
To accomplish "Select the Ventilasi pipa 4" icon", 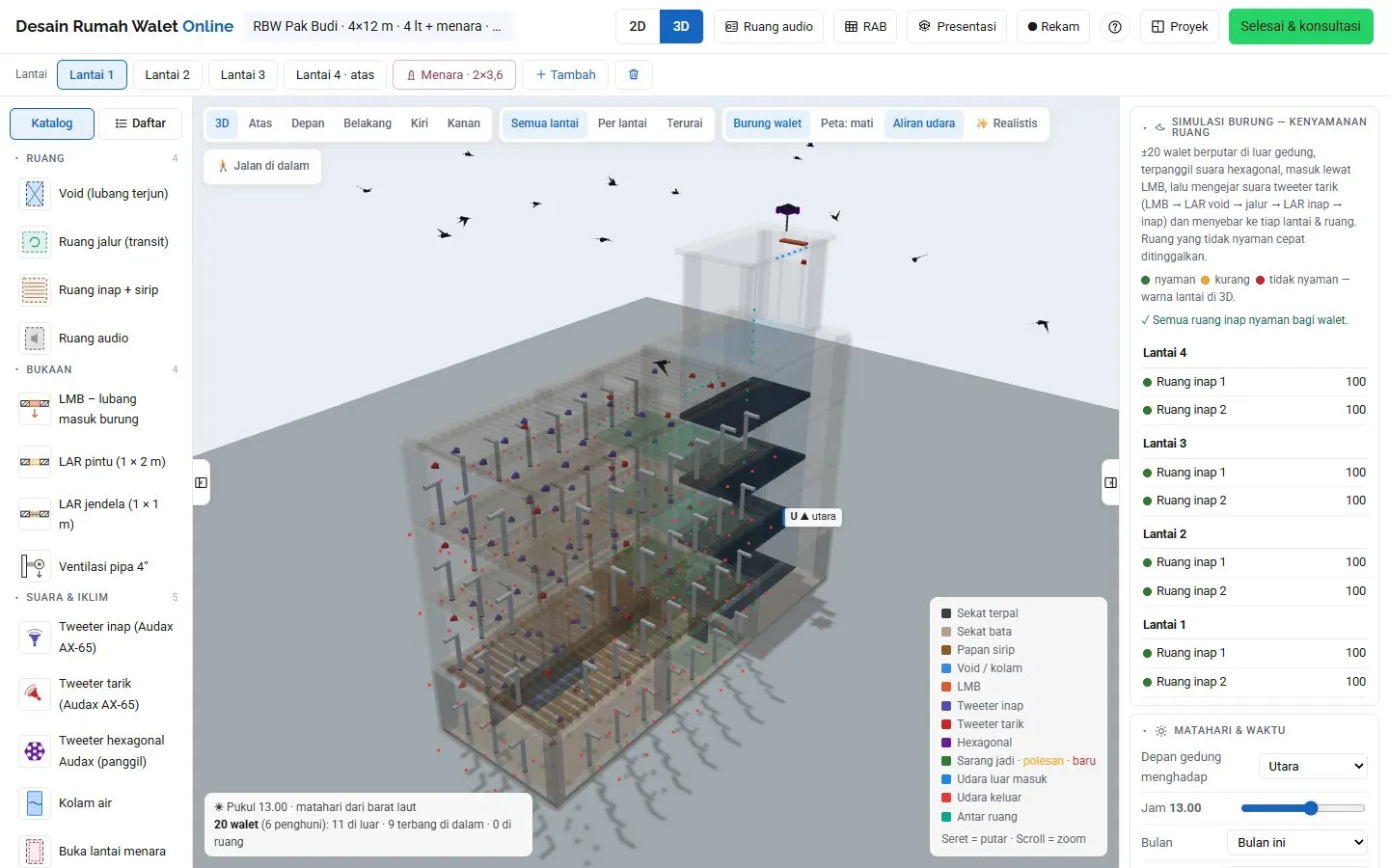I will 35,566.
